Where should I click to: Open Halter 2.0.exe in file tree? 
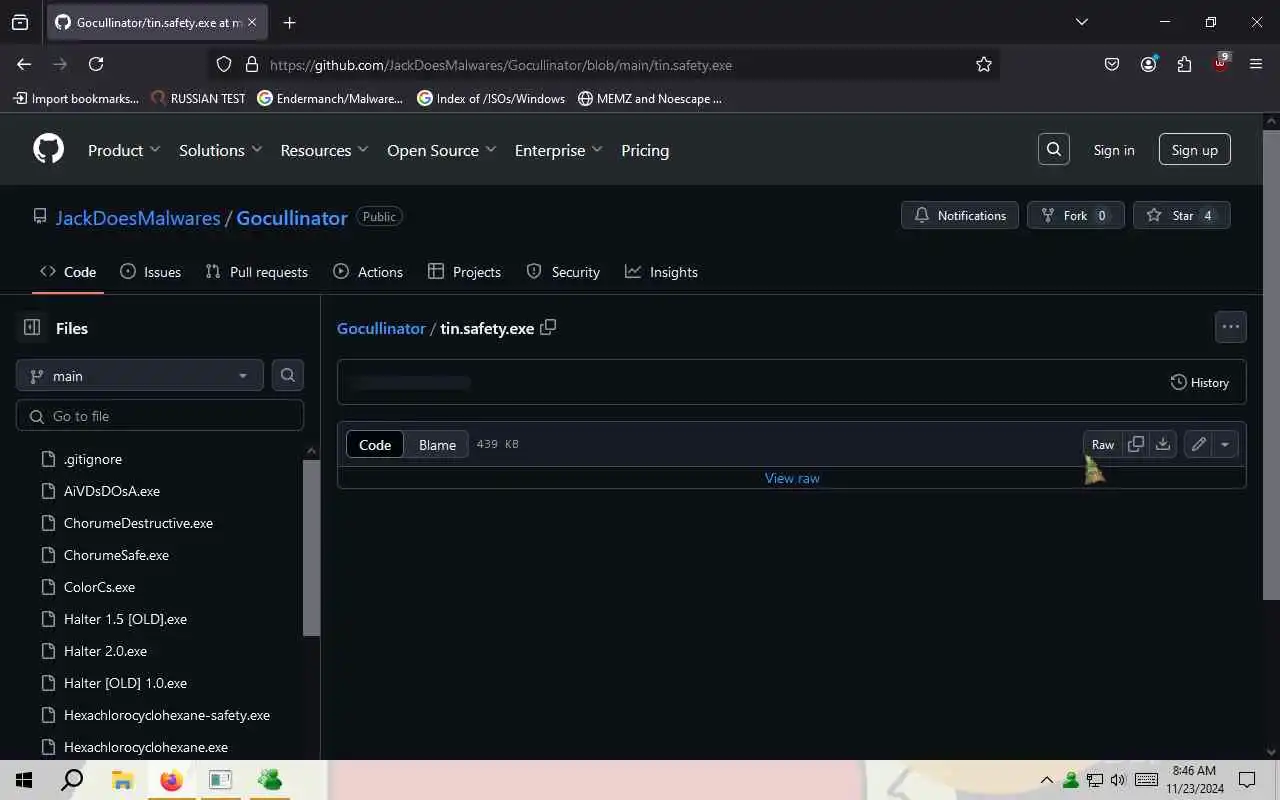tap(105, 651)
